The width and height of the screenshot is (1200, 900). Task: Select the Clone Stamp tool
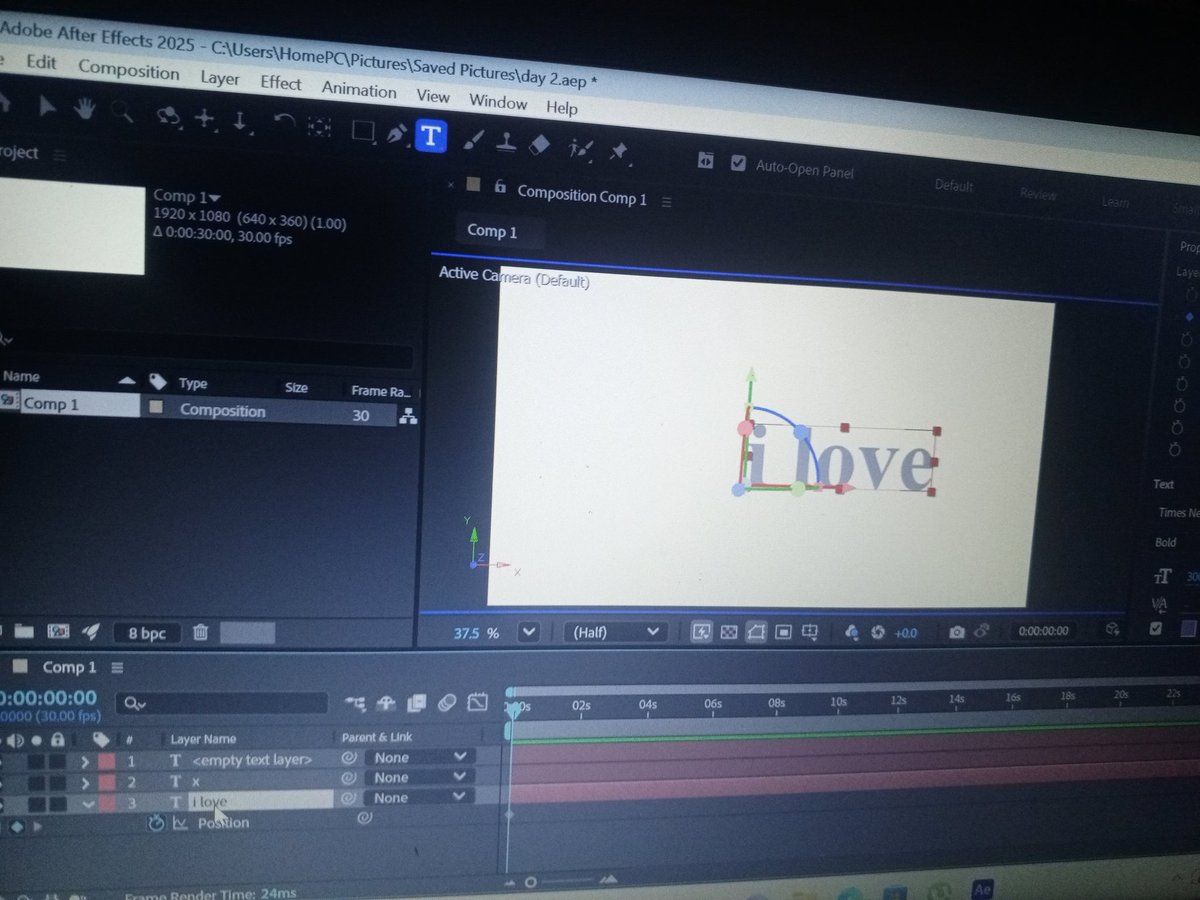tap(507, 142)
